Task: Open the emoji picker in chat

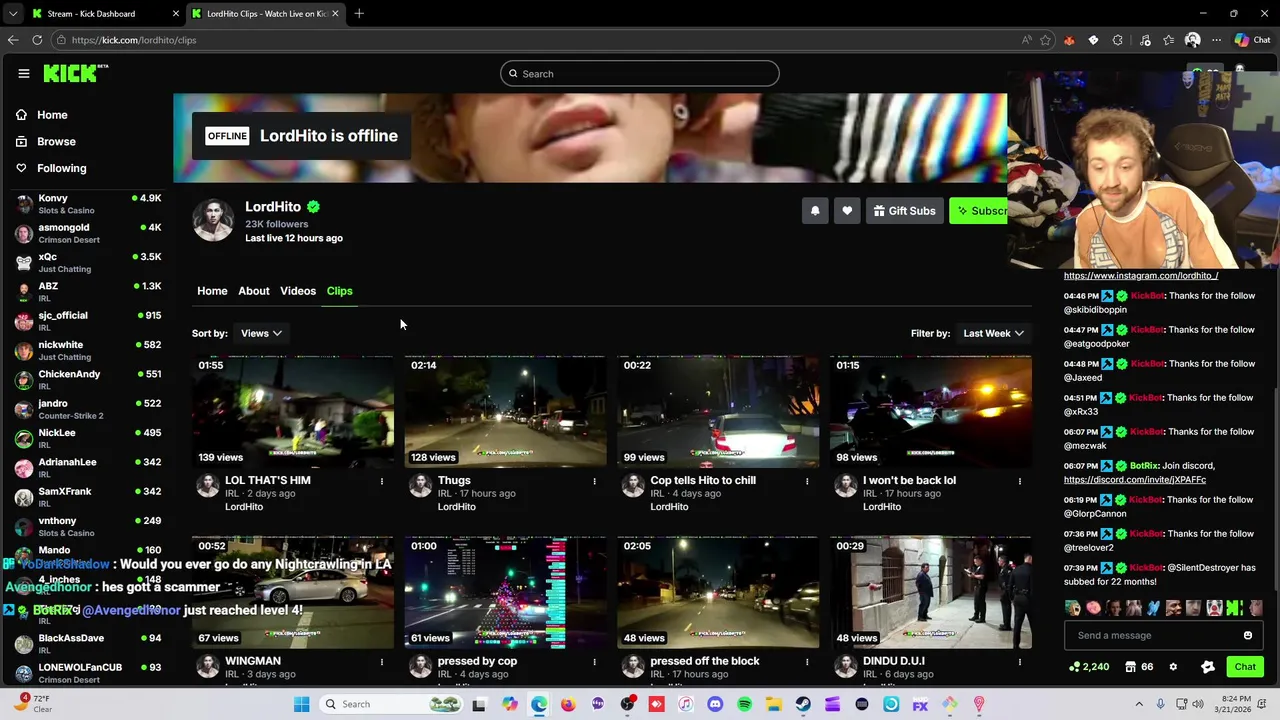Action: (1247, 635)
